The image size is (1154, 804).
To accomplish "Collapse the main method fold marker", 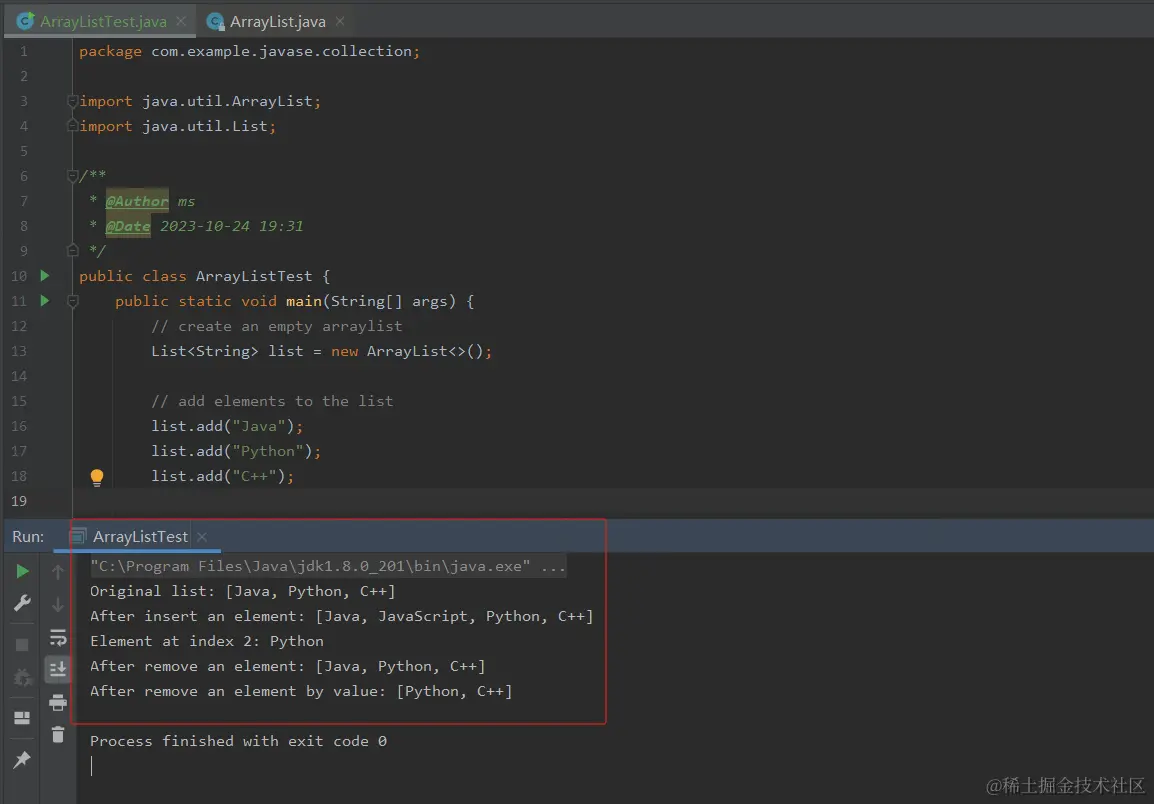I will pos(72,300).
